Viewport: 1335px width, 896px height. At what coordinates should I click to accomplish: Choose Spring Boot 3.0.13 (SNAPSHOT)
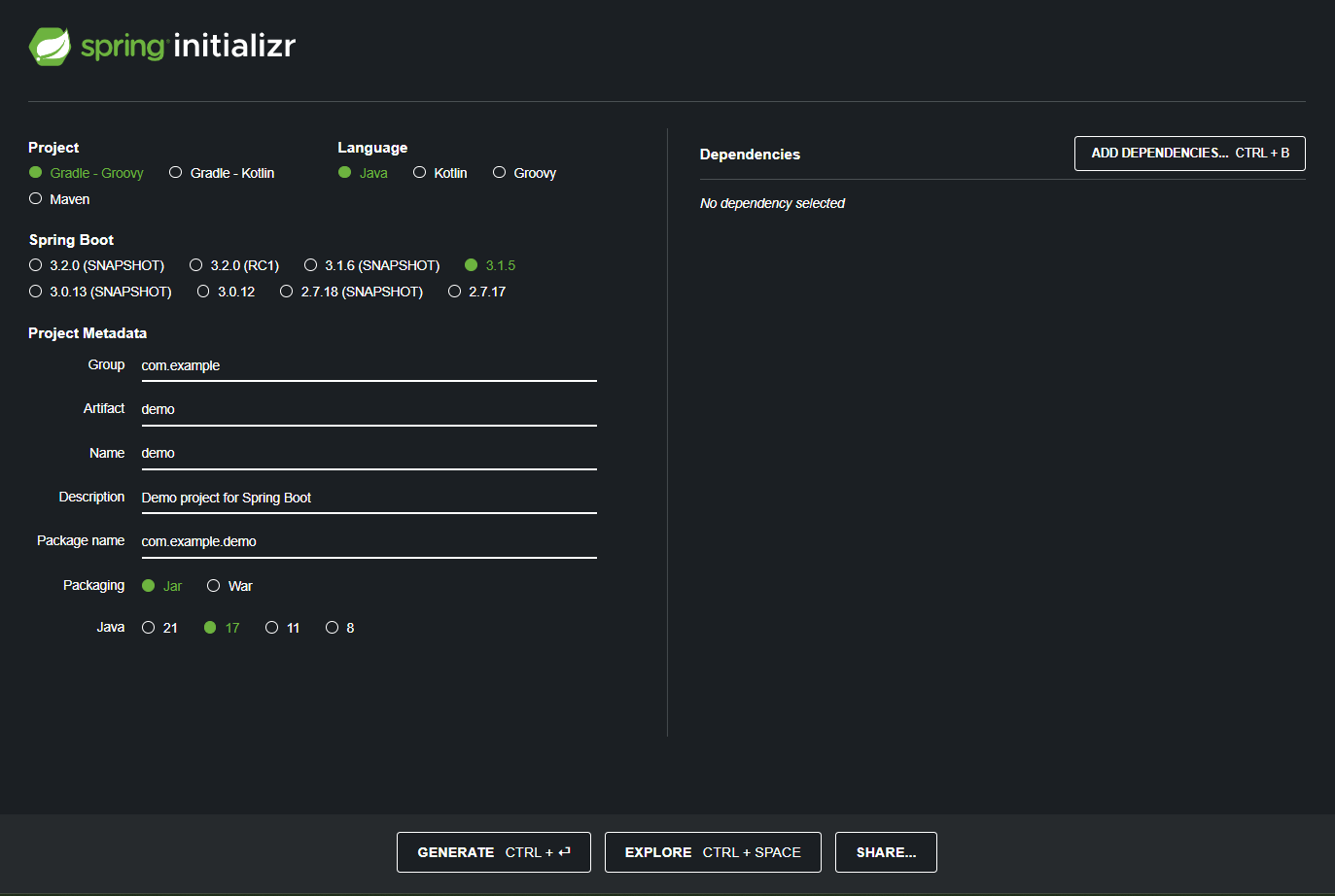click(x=100, y=292)
